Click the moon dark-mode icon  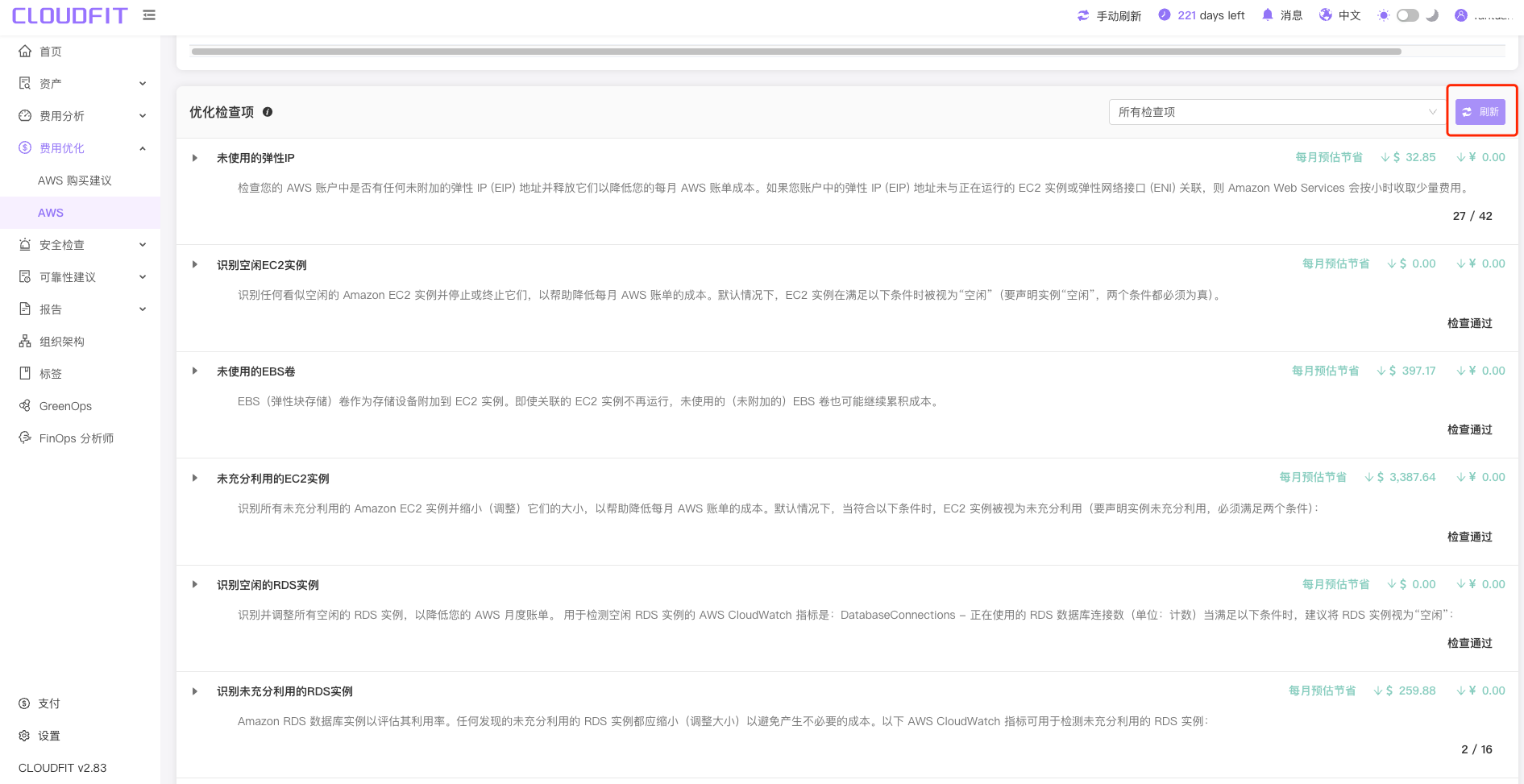click(x=1432, y=15)
